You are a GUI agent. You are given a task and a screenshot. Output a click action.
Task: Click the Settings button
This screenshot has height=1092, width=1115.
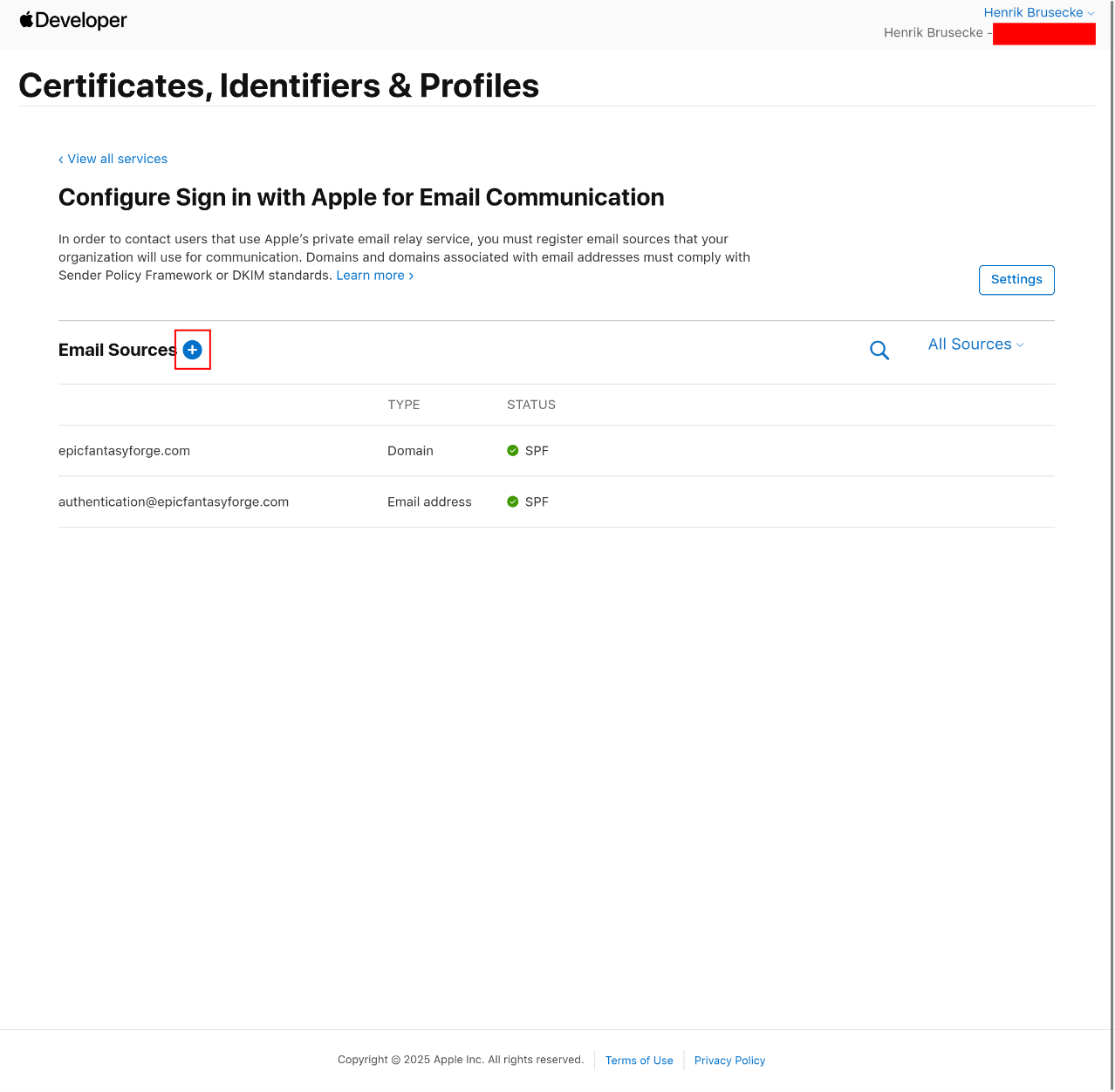tap(1016, 280)
